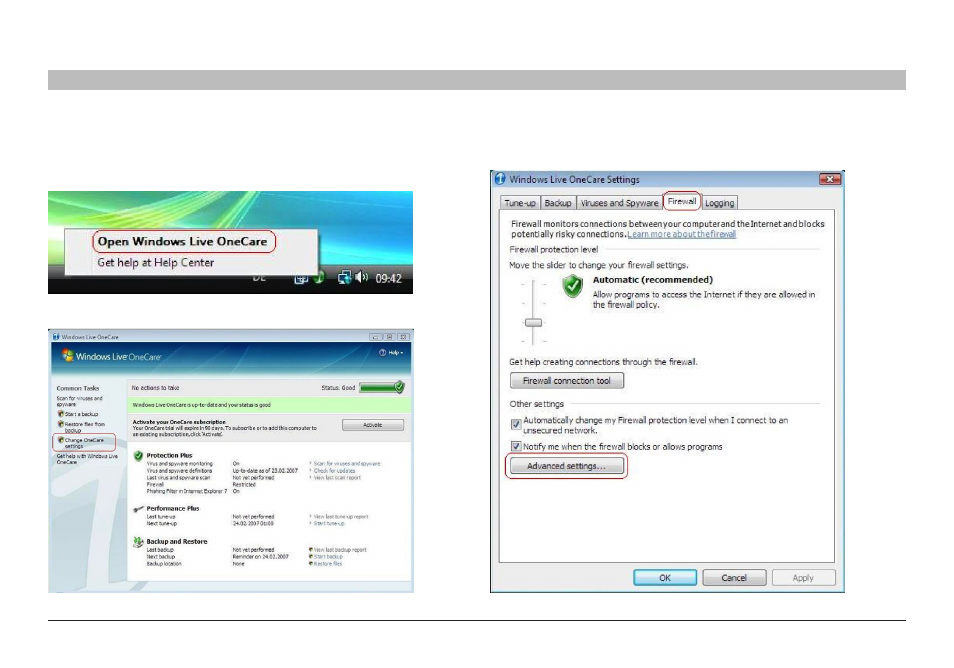Click the firewall protection level slider thumb

point(534,322)
